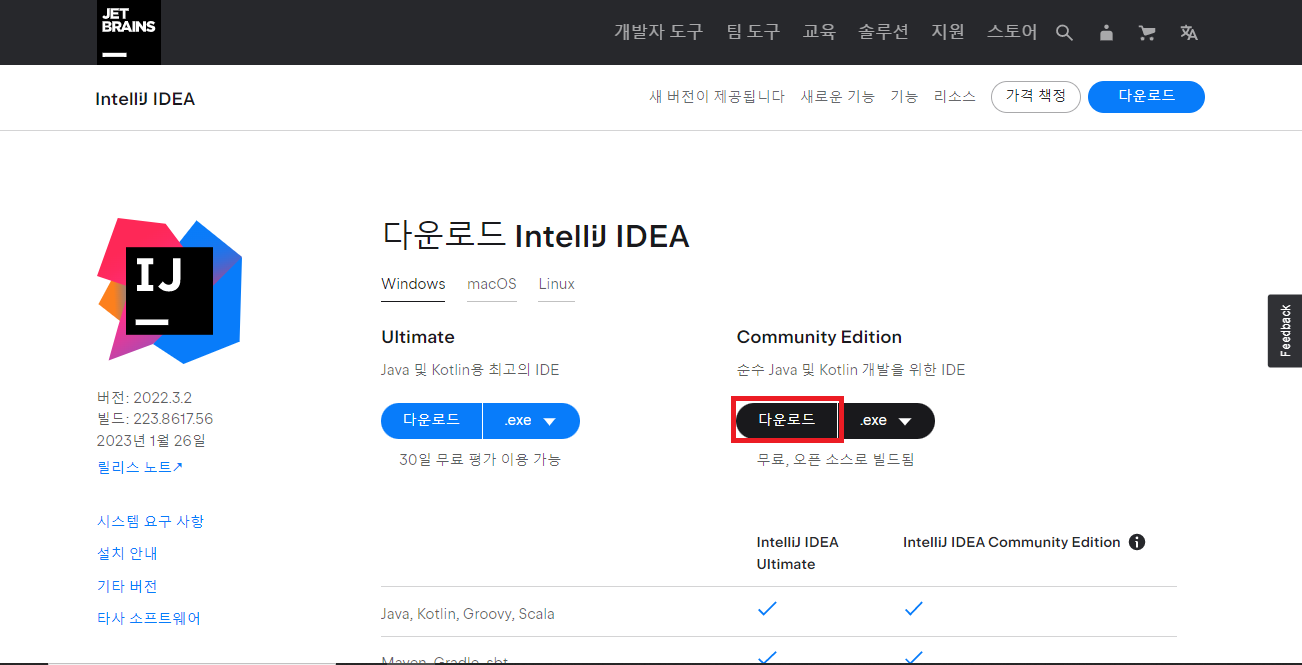Click the 30일 무료 평가 이용 가능 text

pos(480,460)
